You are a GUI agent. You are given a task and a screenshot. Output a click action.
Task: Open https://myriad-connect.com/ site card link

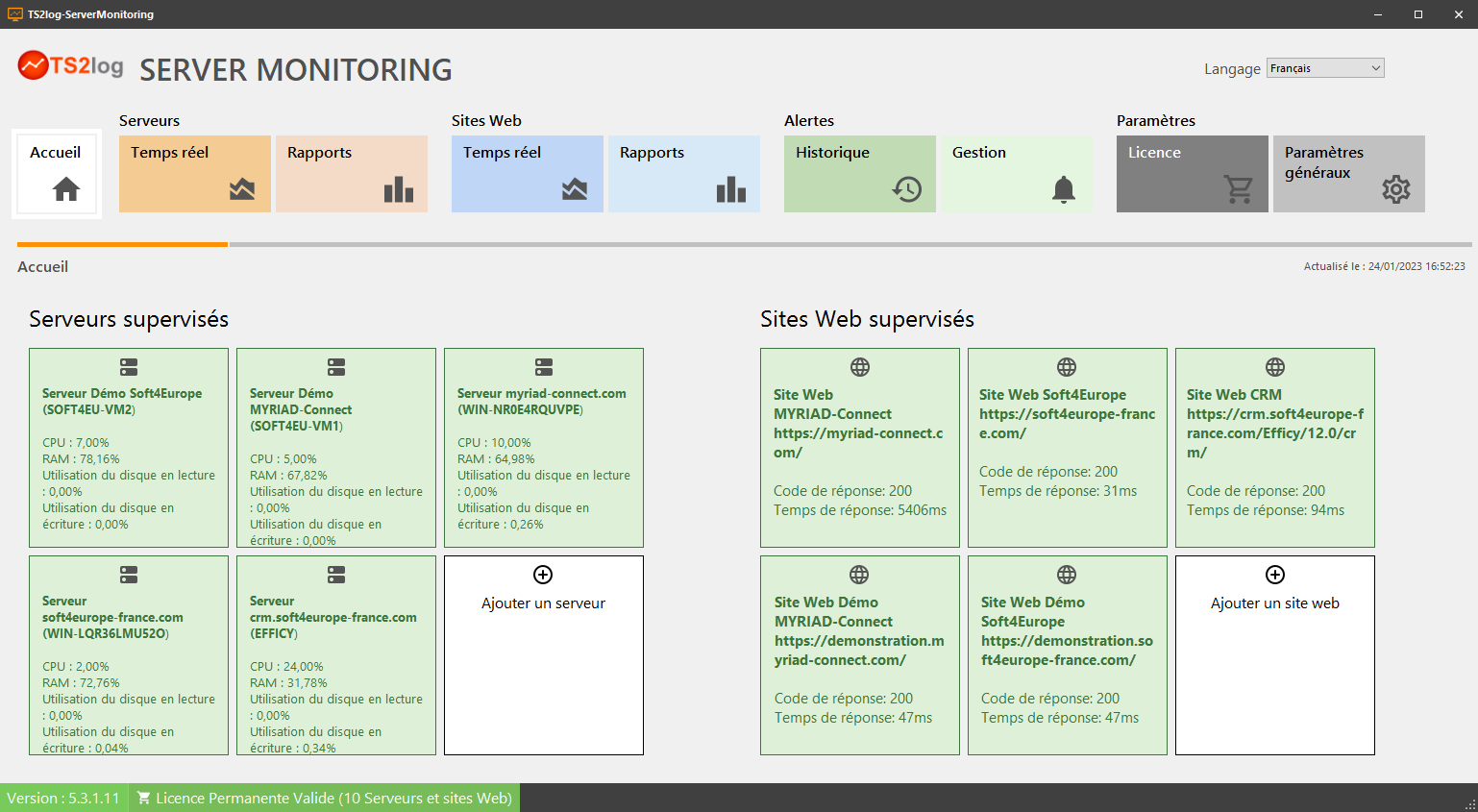[x=858, y=443]
